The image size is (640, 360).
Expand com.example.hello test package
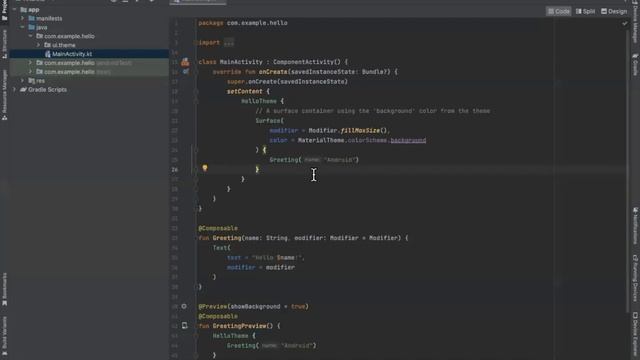click(30, 72)
